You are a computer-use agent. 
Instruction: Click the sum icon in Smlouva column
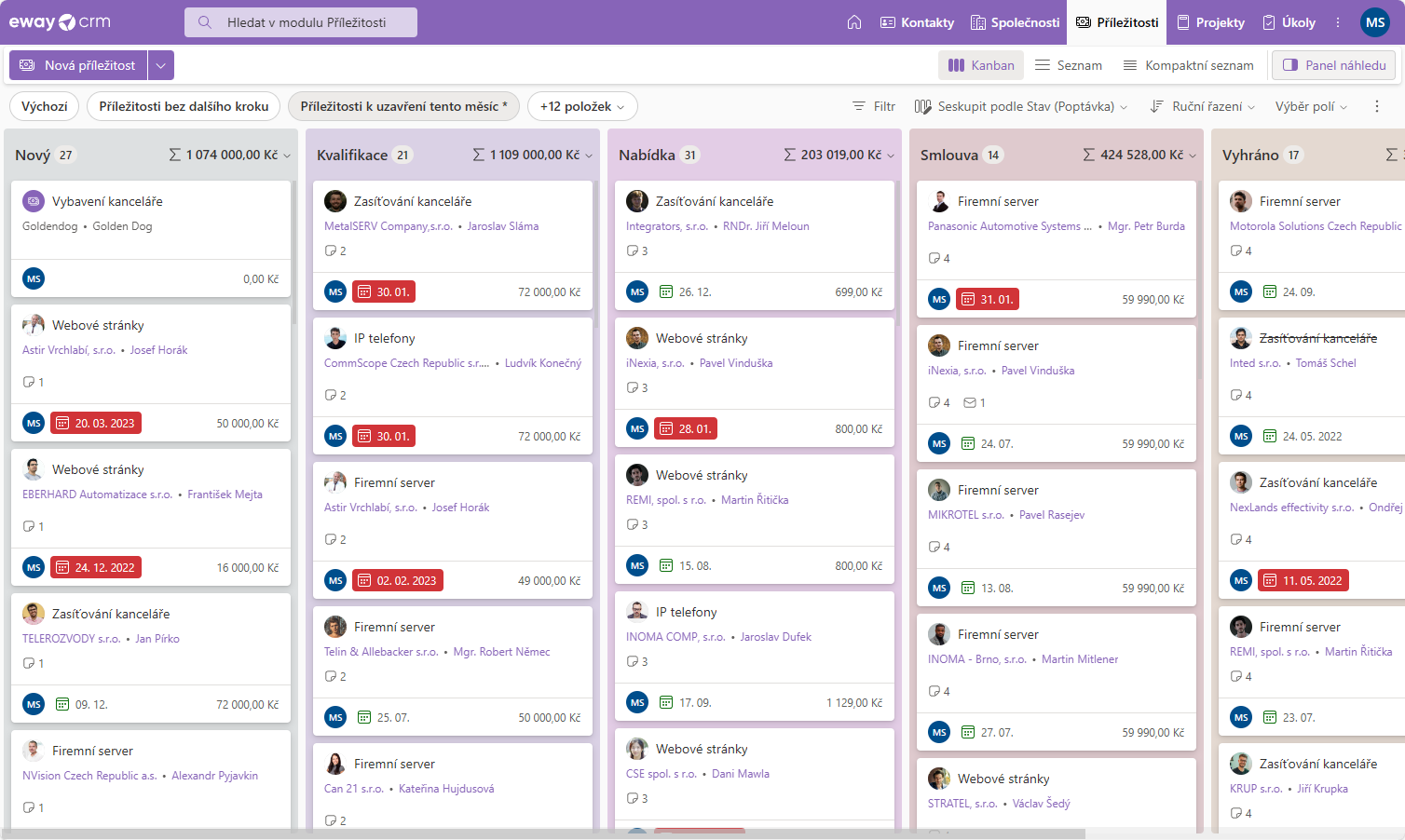coord(1088,155)
